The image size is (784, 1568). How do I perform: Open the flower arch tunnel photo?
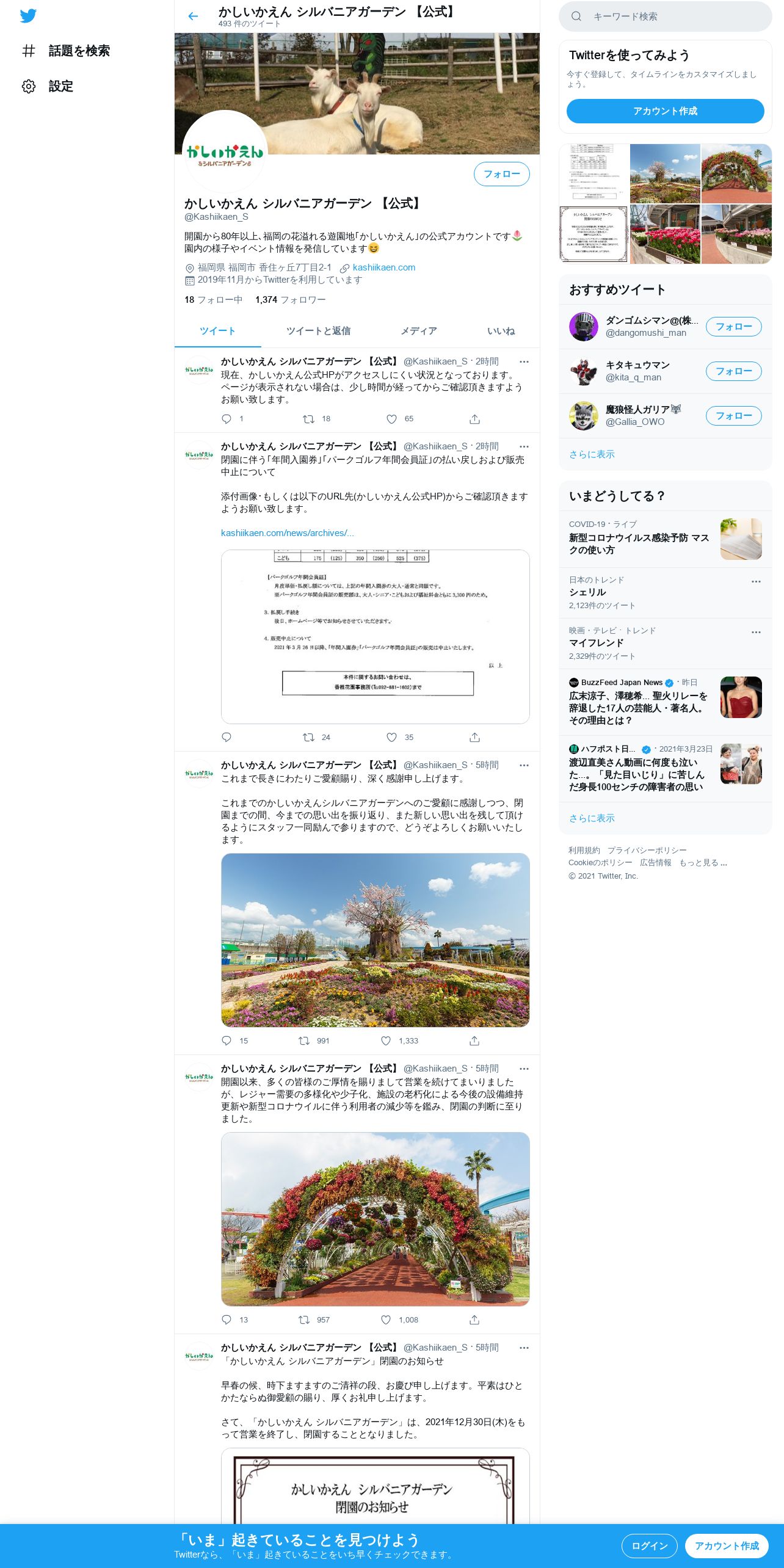(375, 1219)
